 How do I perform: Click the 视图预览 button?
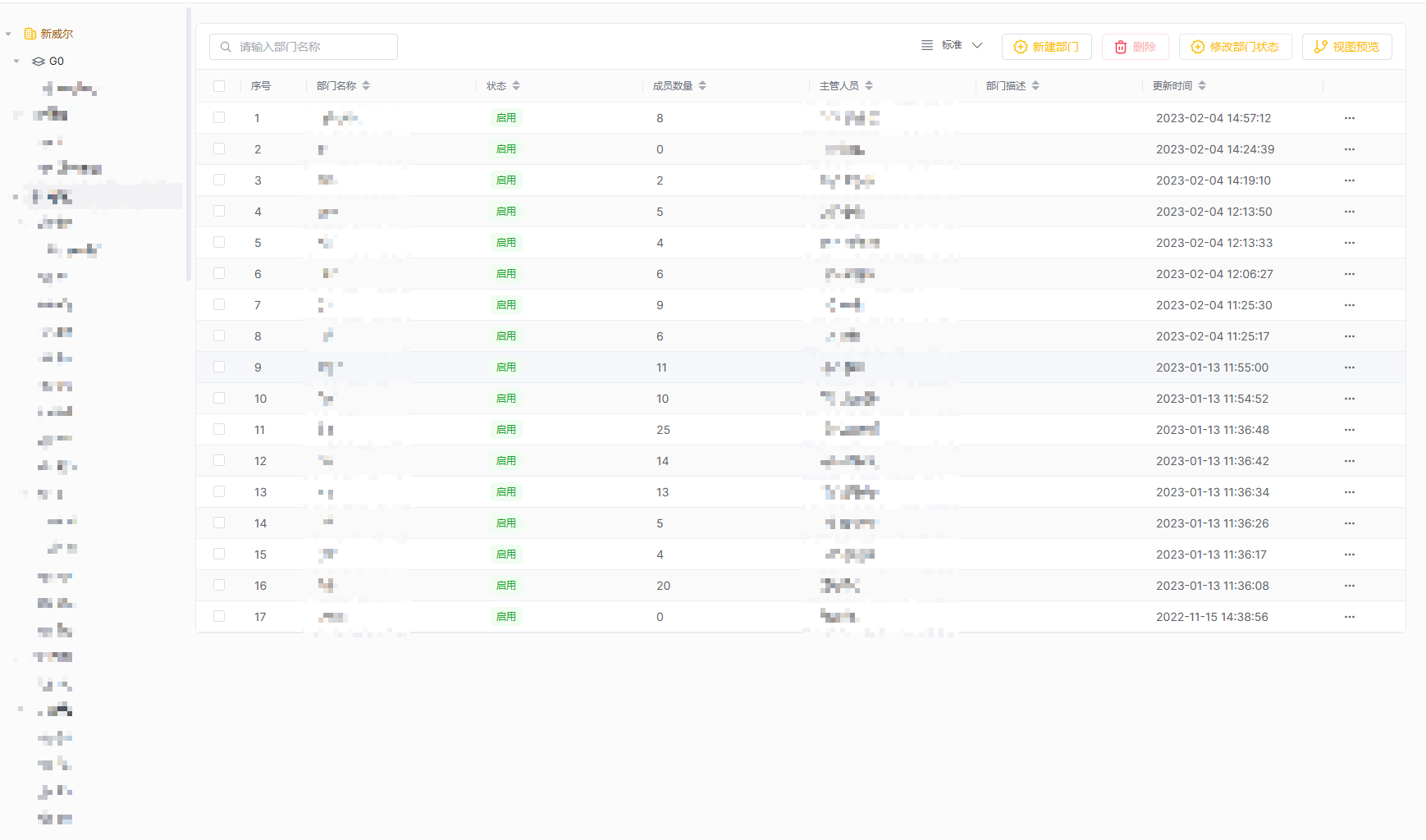(1346, 47)
